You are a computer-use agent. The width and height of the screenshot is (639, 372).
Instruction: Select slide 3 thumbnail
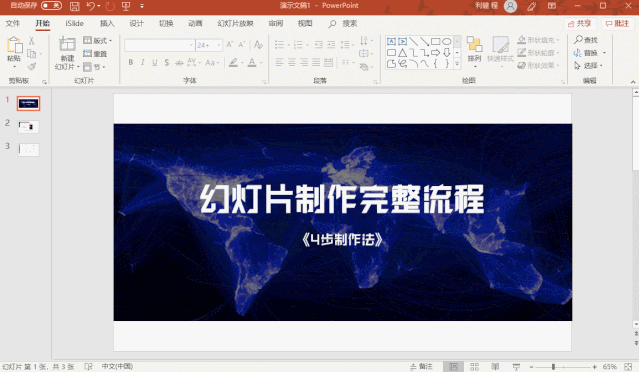(28, 150)
